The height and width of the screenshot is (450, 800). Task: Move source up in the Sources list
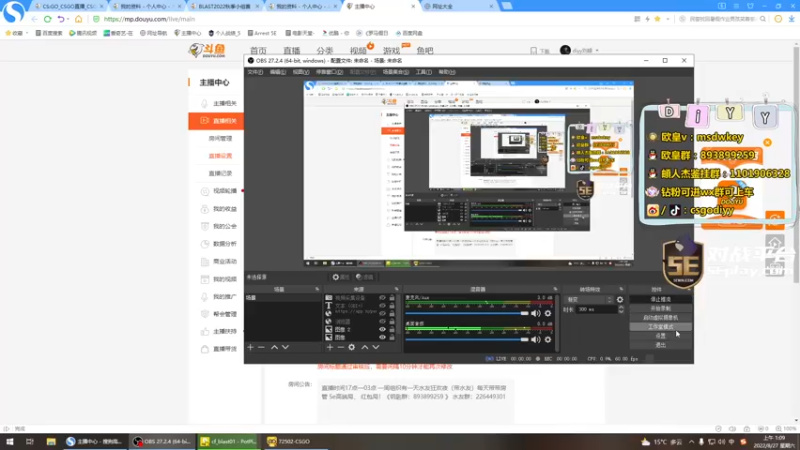(365, 347)
